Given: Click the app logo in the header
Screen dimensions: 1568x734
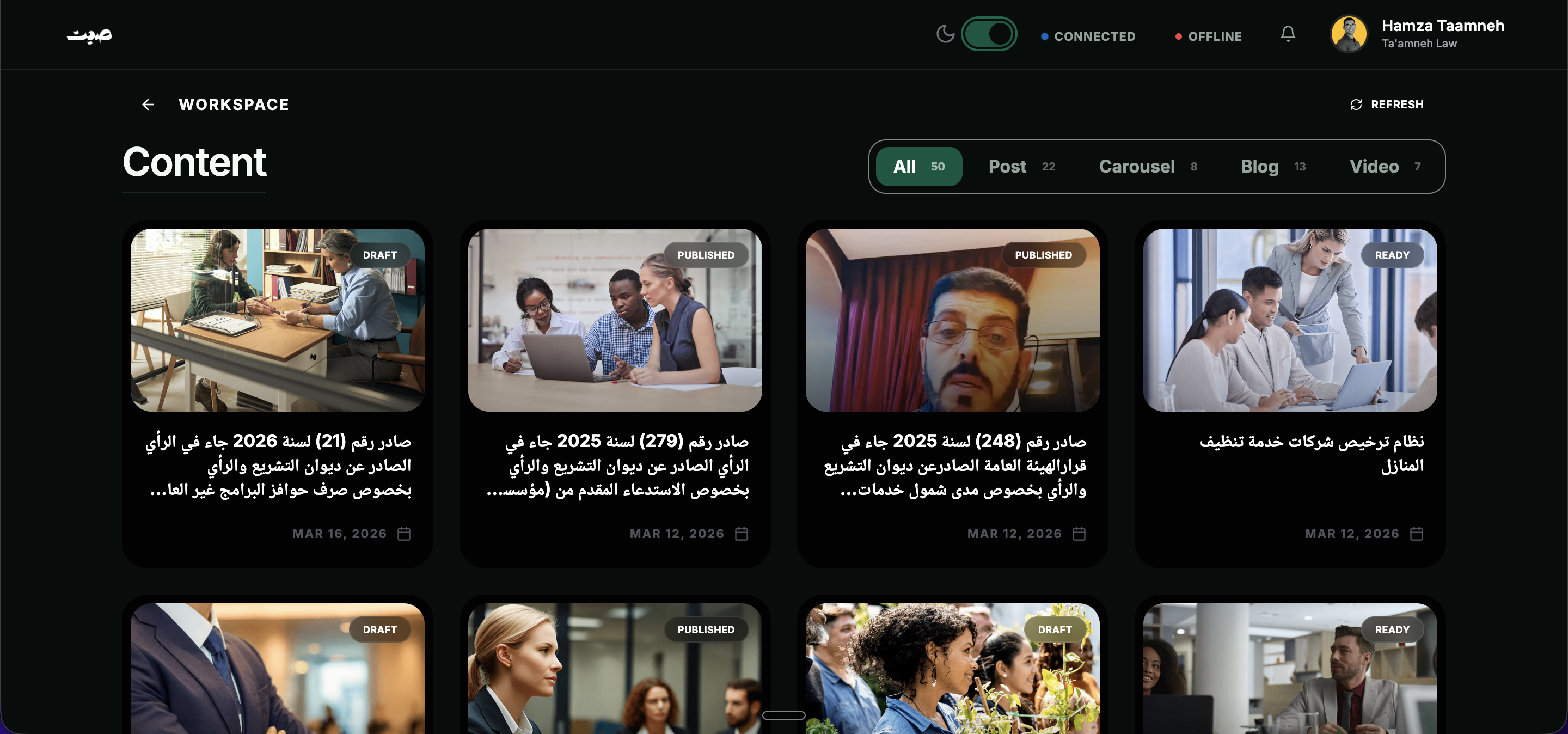Looking at the screenshot, I should pyautogui.click(x=89, y=35).
